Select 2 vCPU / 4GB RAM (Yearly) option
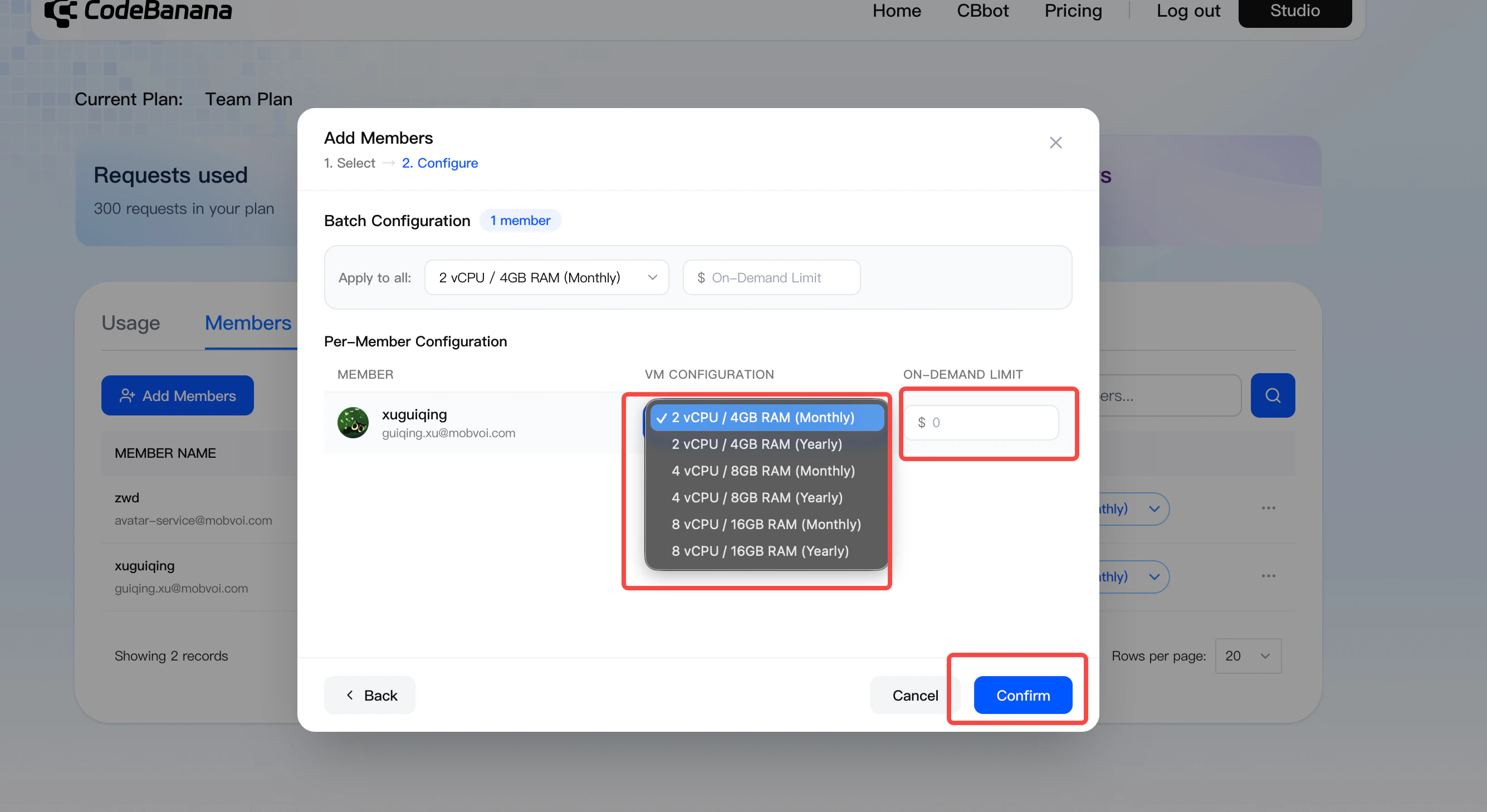 [756, 444]
